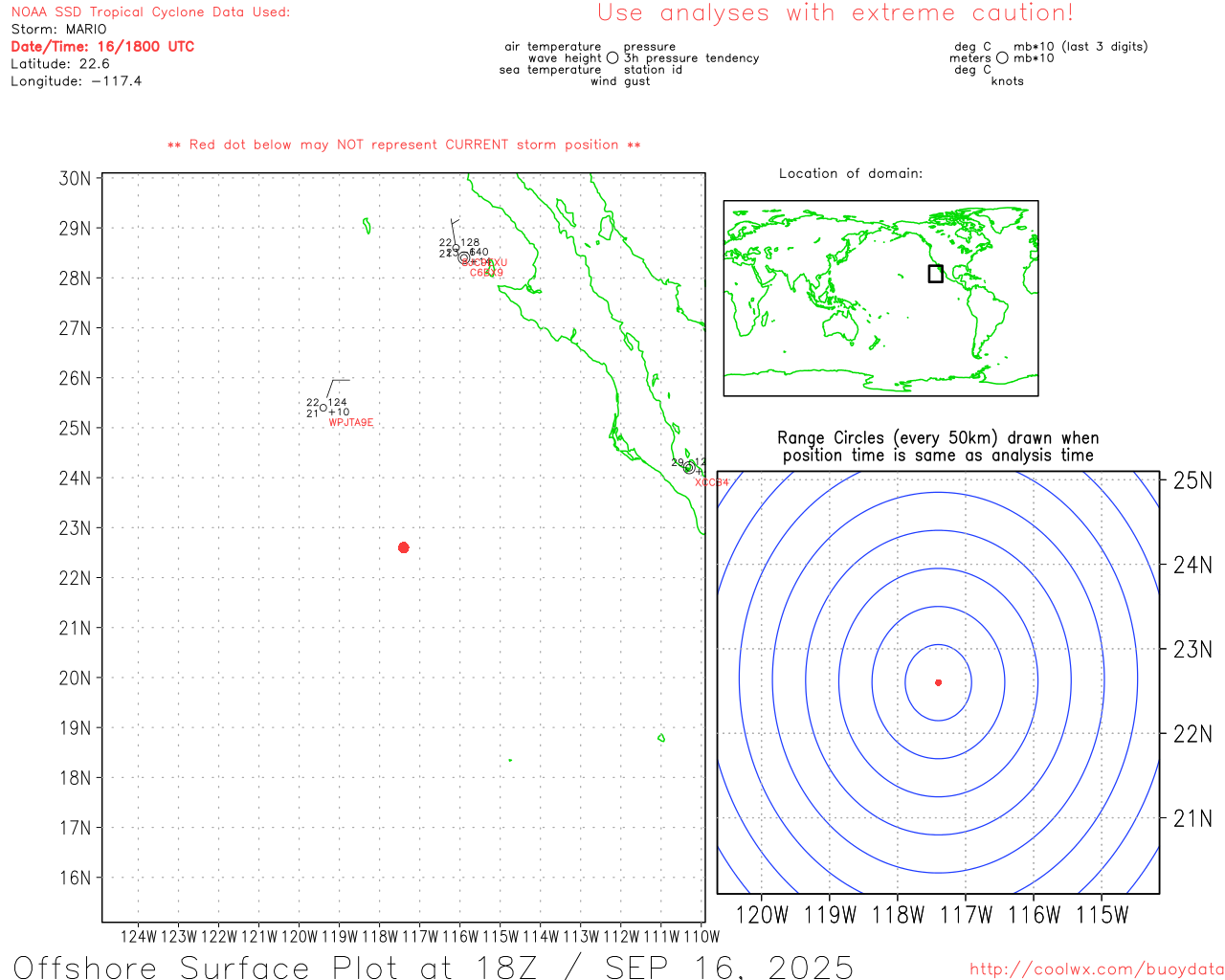The width and height of the screenshot is (1225, 980).
Task: Click the units legend circle at top right
Action: tap(1002, 57)
